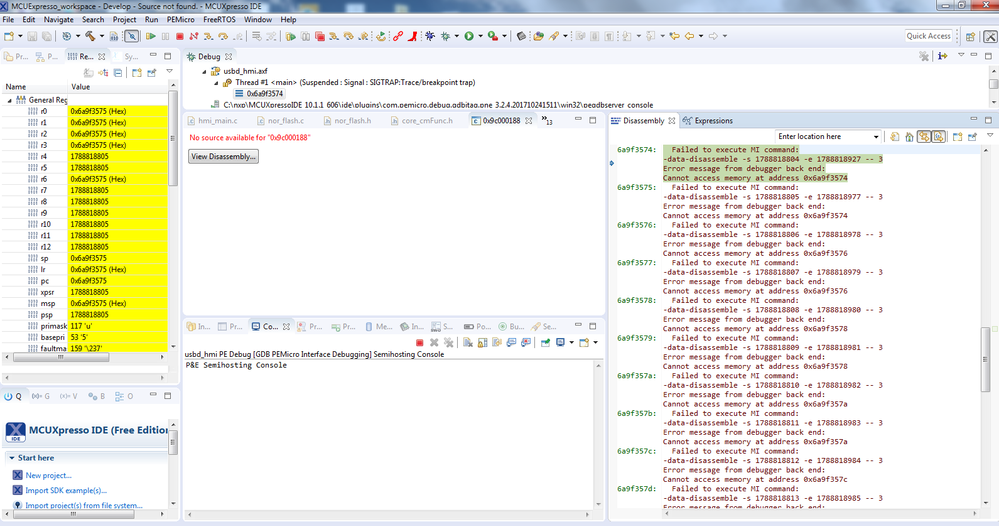
Task: Open Debug view menu triangle
Action: [961, 57]
